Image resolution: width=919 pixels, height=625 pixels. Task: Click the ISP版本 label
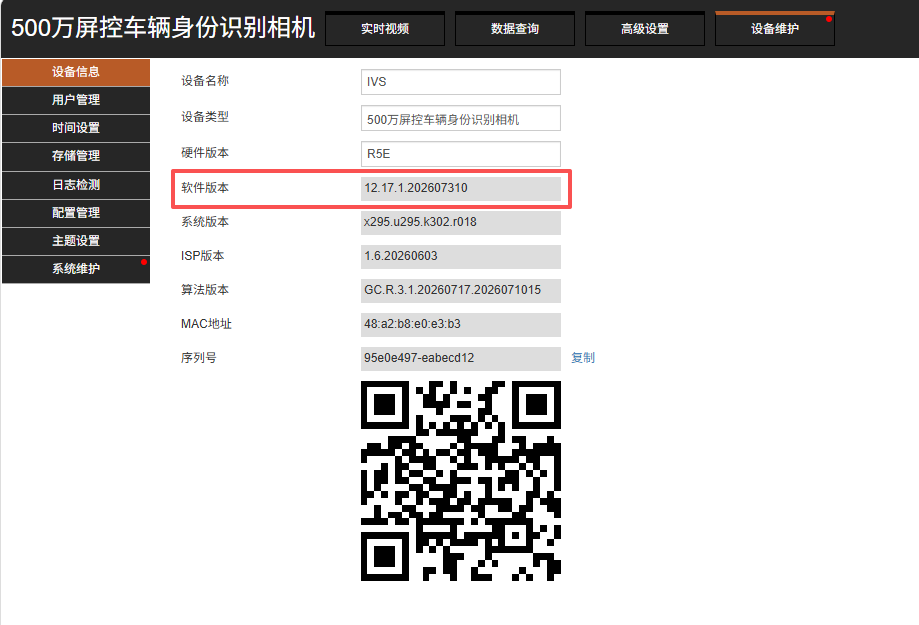202,256
